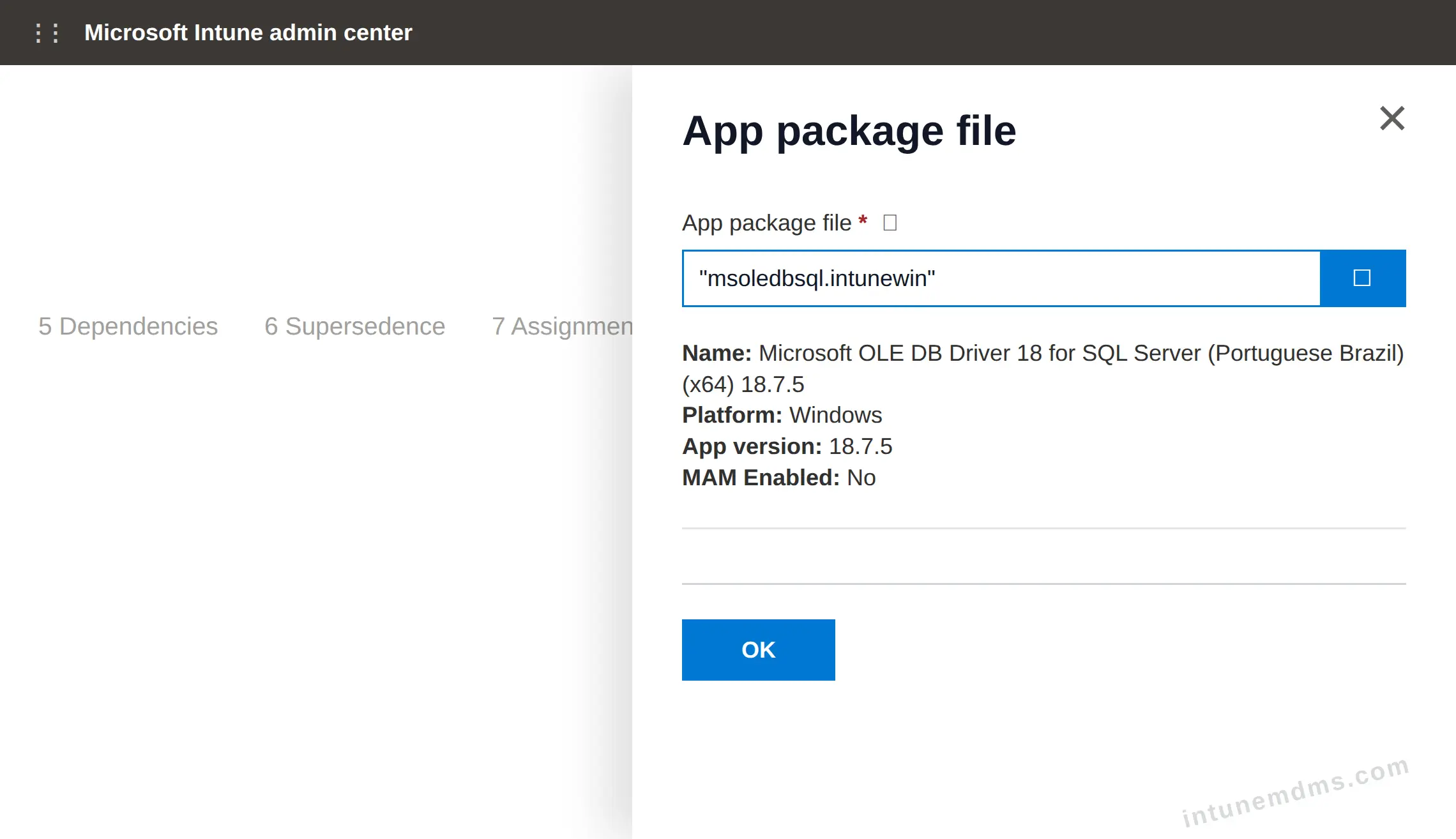Switch to the 6 Supersedence step
This screenshot has height=839, width=1456.
point(355,326)
